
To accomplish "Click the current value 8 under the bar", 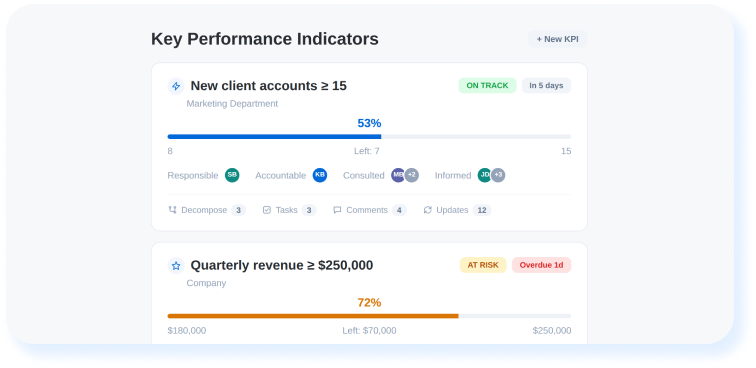I will click(x=170, y=151).
